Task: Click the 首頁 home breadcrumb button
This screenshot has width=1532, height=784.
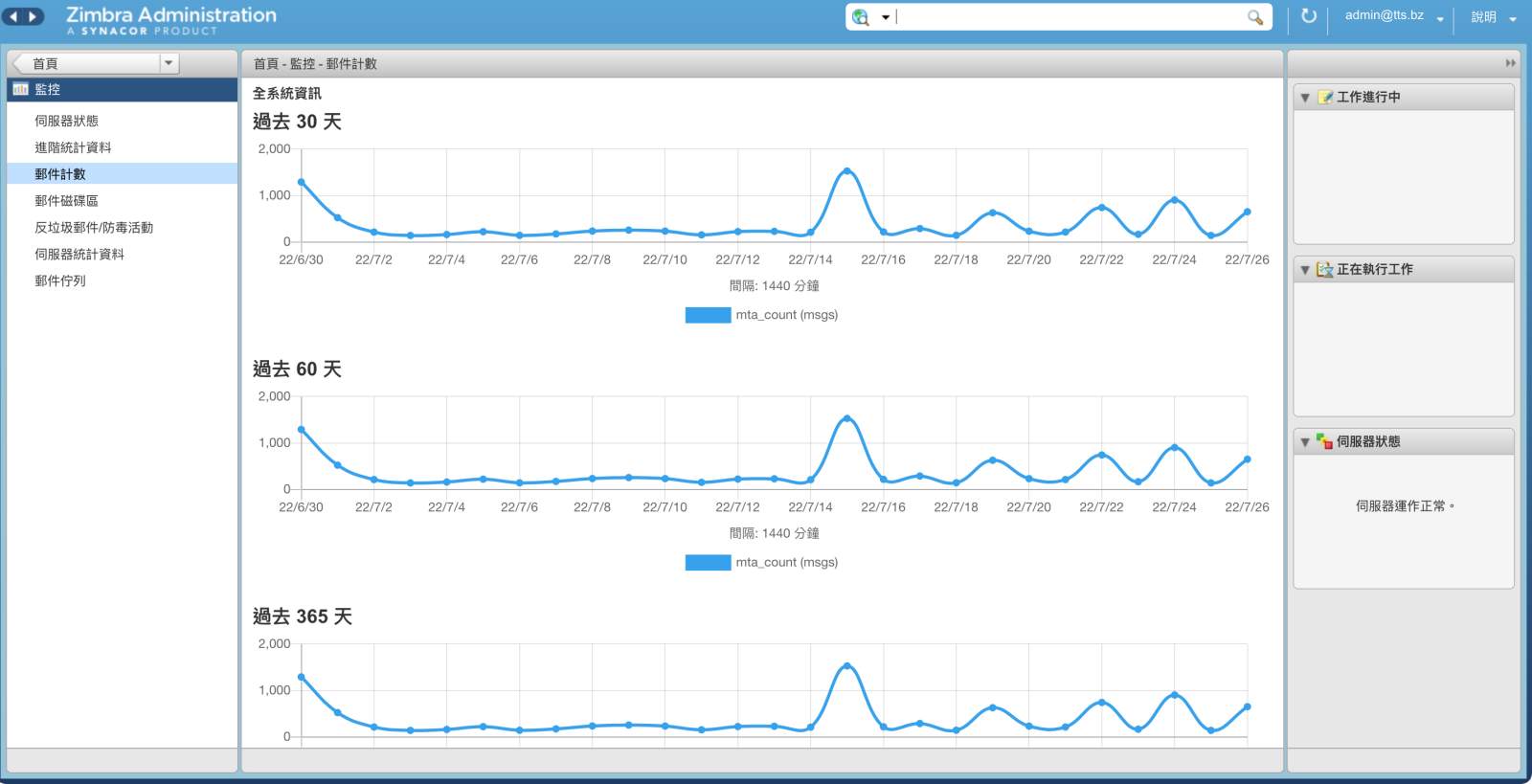Action: [86, 63]
